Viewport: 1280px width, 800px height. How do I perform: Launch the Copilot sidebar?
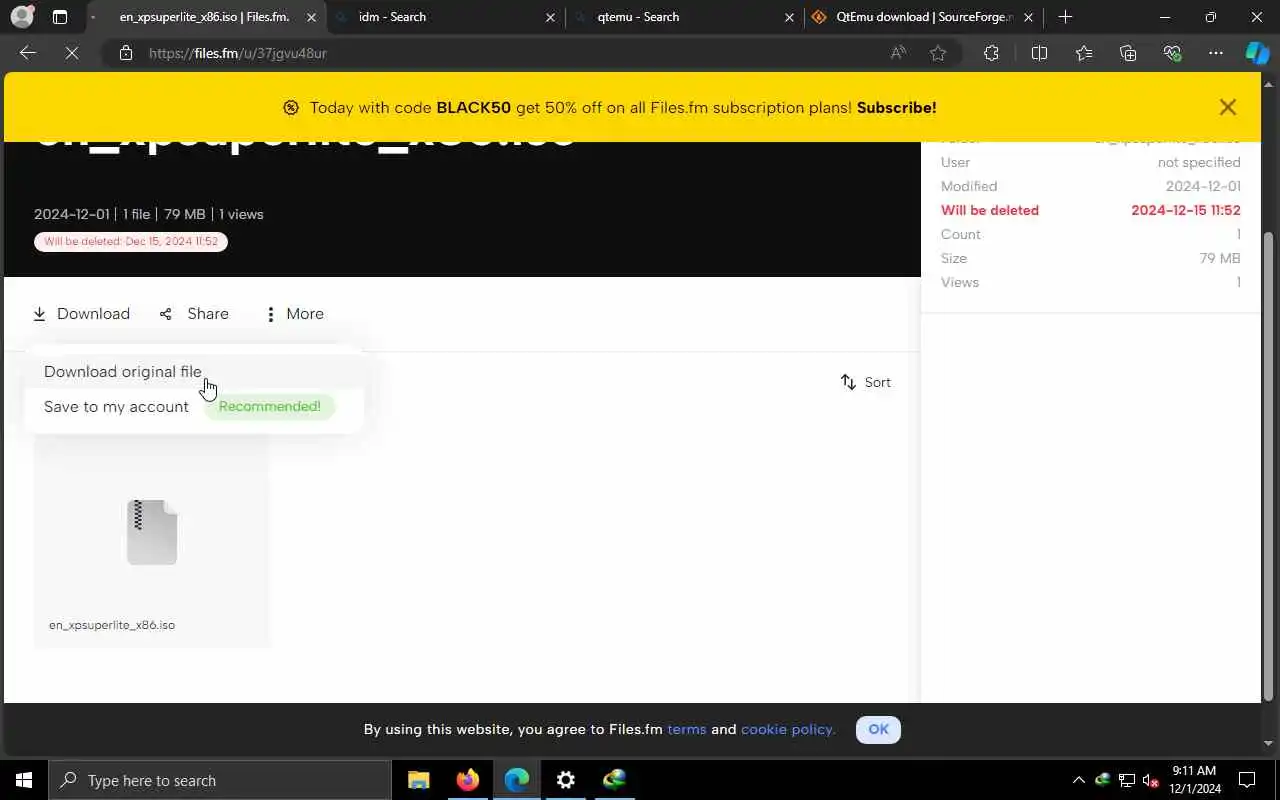(1257, 53)
